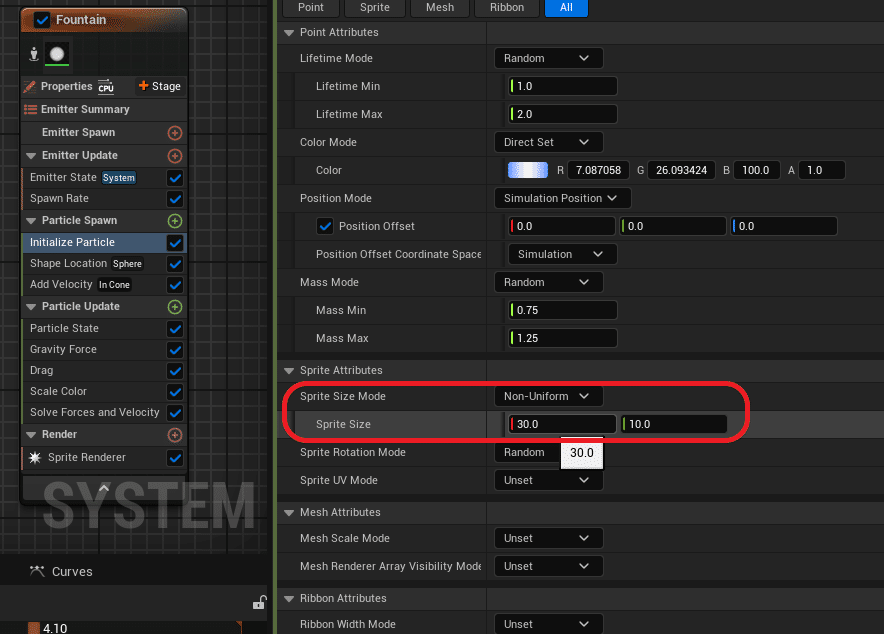Screen dimensions: 884x634
Task: Collapse the Emitter Update group
Action: pyautogui.click(x=31, y=156)
